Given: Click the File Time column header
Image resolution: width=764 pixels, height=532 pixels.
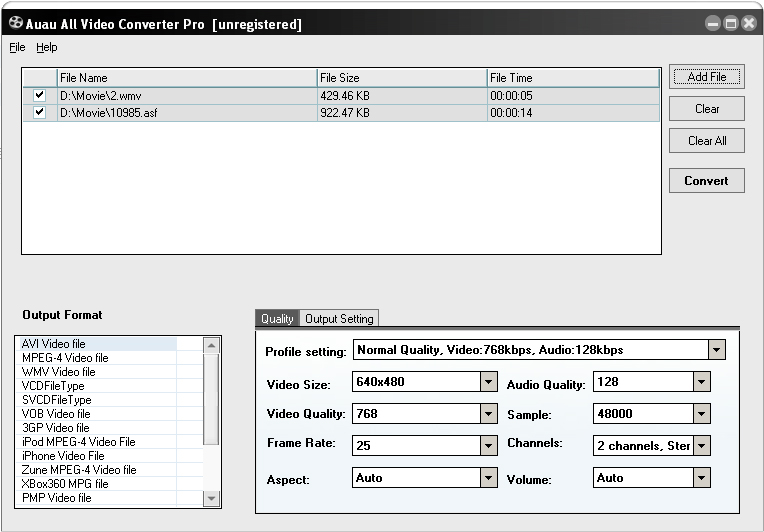Looking at the screenshot, I should pos(573,78).
